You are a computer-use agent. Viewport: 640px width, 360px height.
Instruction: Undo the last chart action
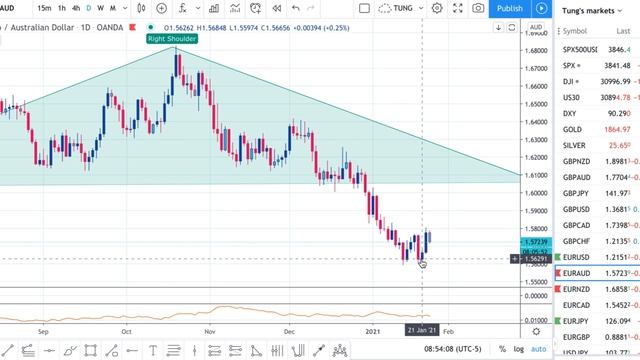[296, 8]
